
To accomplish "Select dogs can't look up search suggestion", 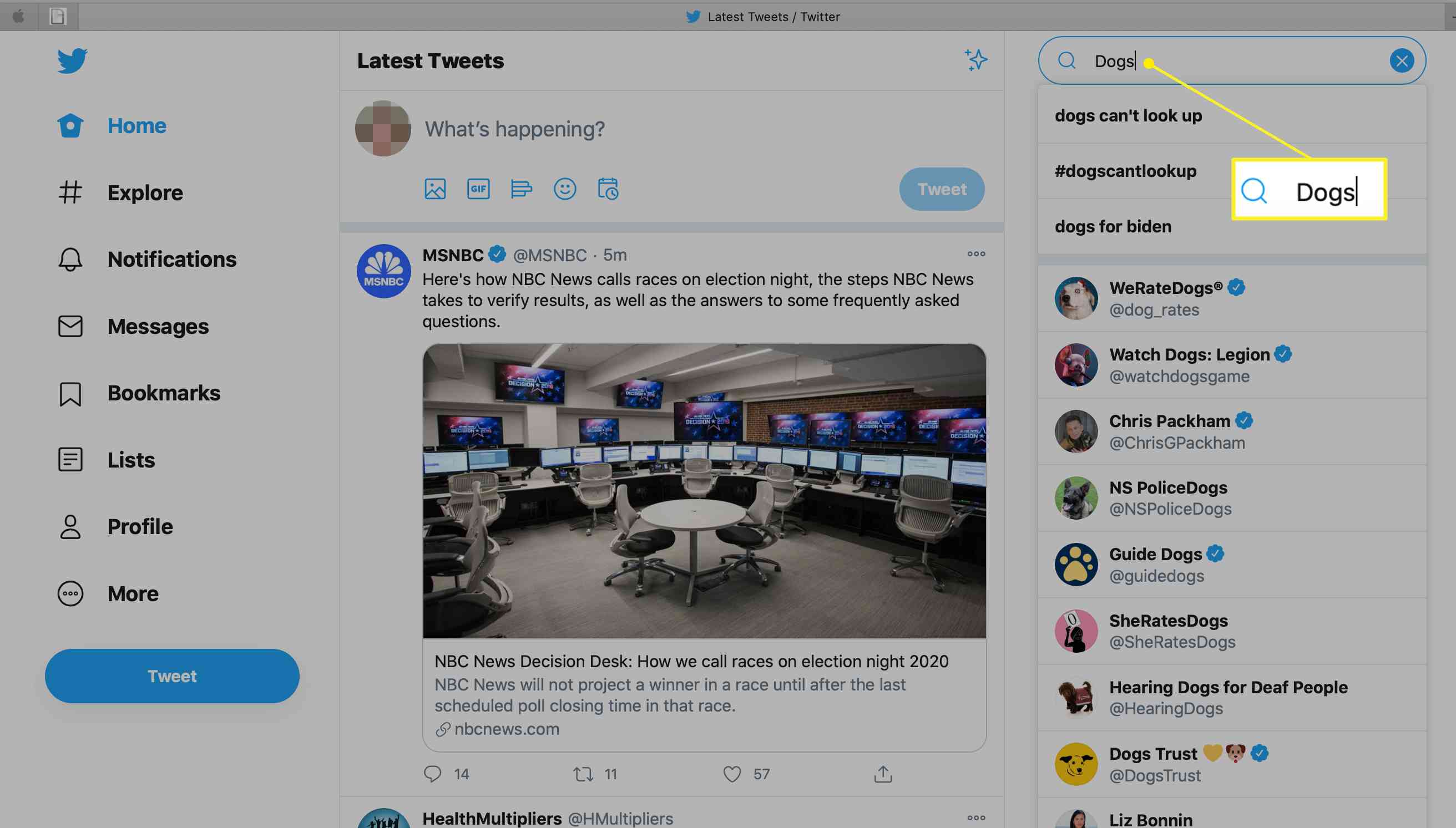I will point(1128,114).
